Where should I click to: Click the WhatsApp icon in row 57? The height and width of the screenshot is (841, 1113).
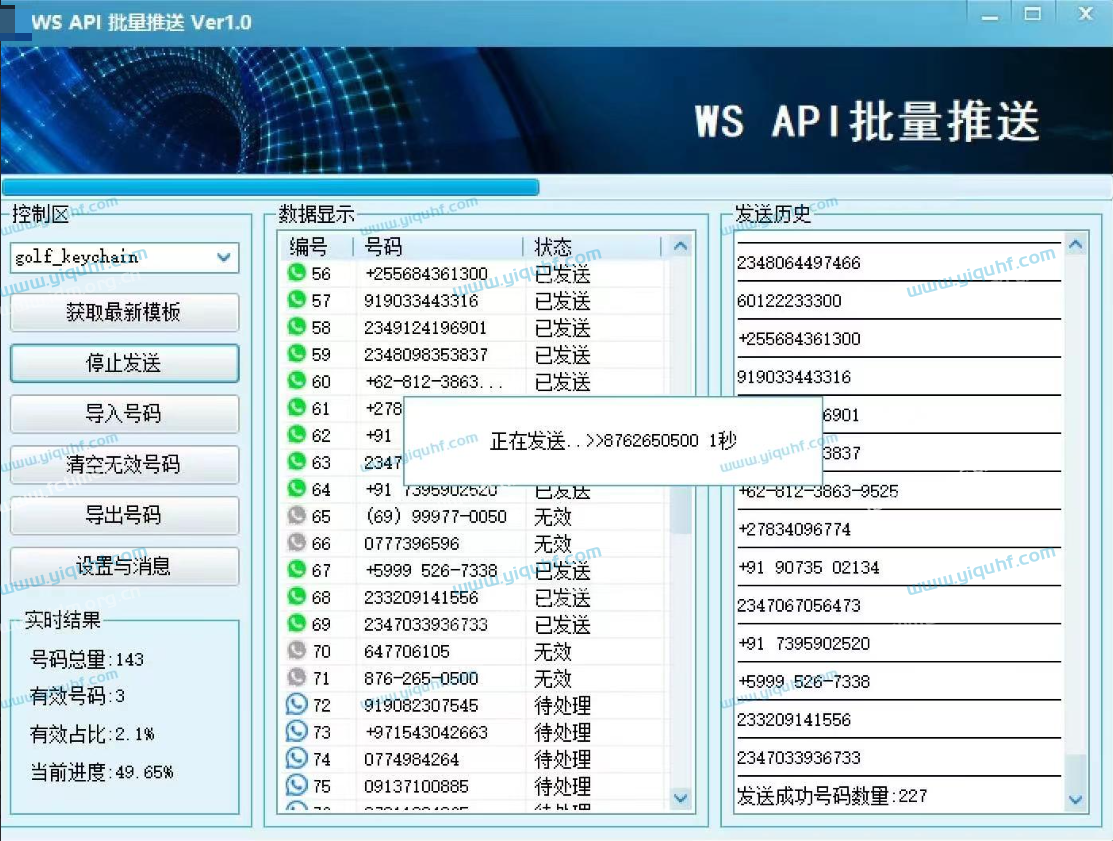297,299
